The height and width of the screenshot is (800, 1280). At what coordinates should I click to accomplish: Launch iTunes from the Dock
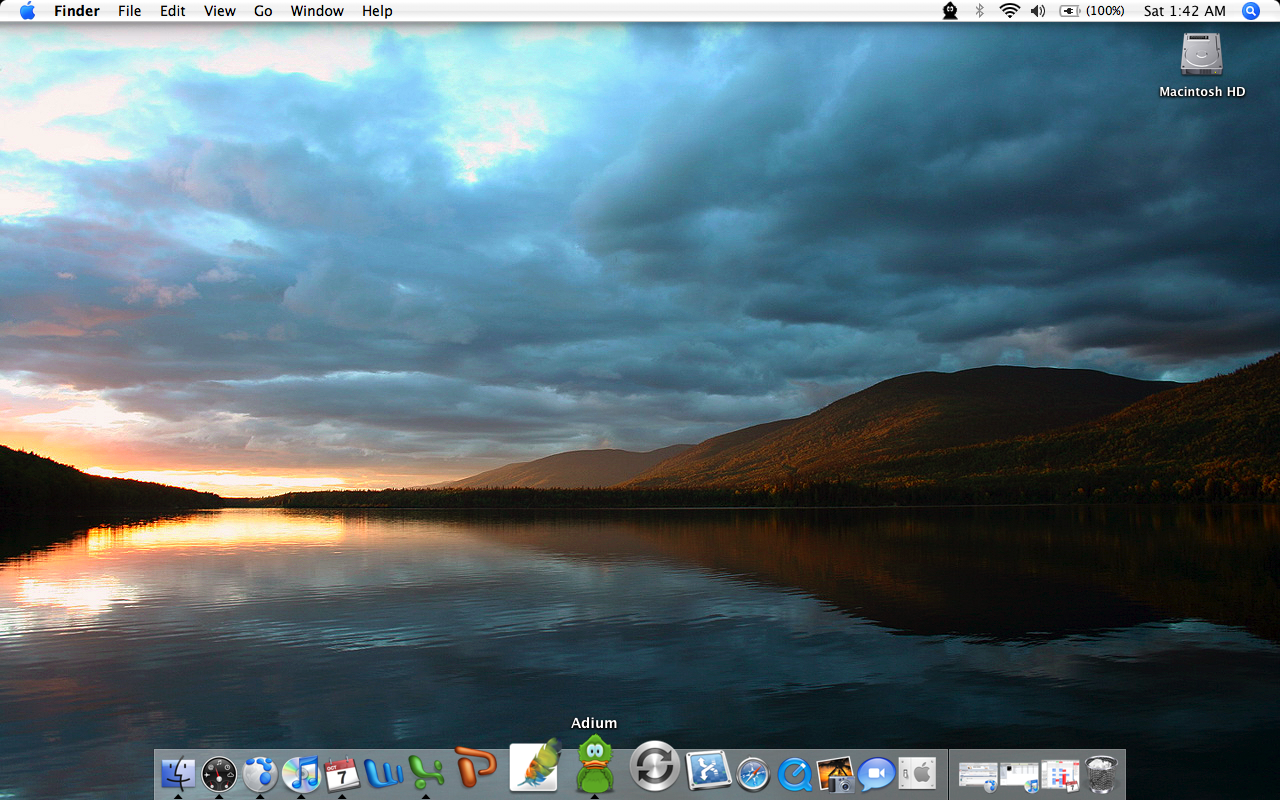coord(301,774)
